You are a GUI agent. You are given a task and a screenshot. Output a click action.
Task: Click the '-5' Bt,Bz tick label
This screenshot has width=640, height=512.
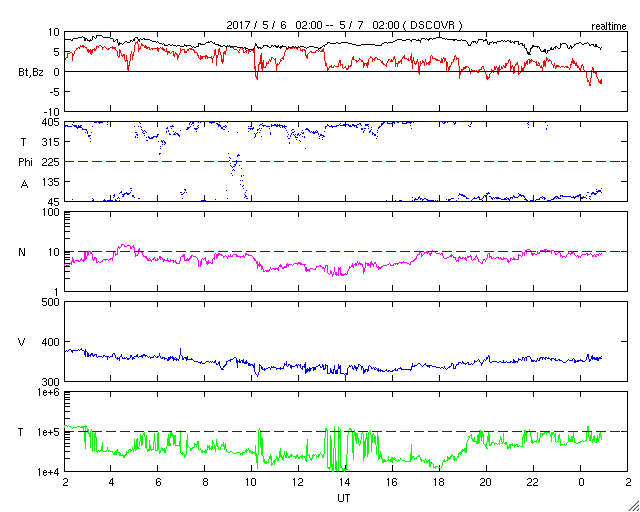(55, 92)
